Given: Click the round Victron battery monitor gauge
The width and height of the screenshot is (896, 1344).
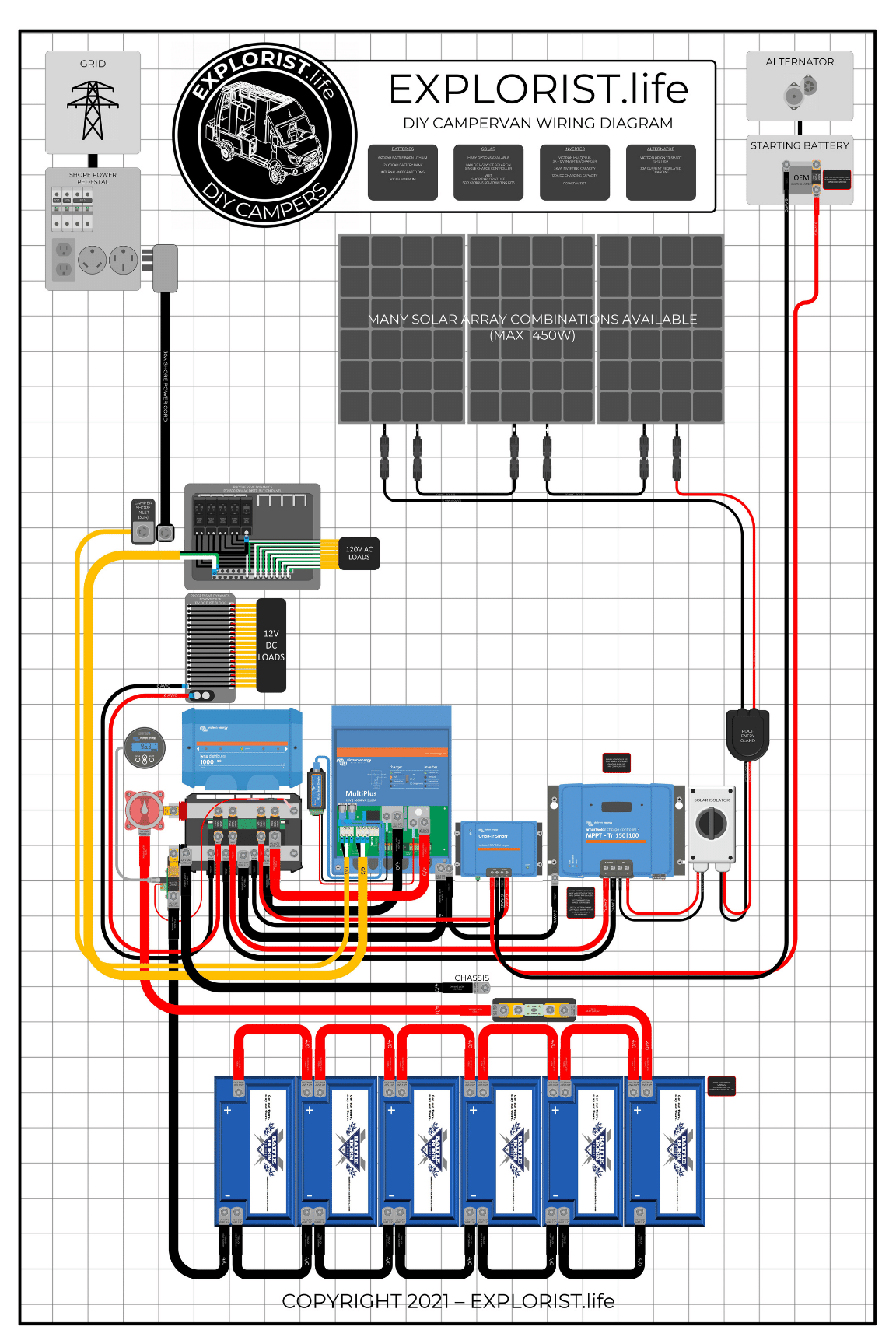Looking at the screenshot, I should click(145, 747).
